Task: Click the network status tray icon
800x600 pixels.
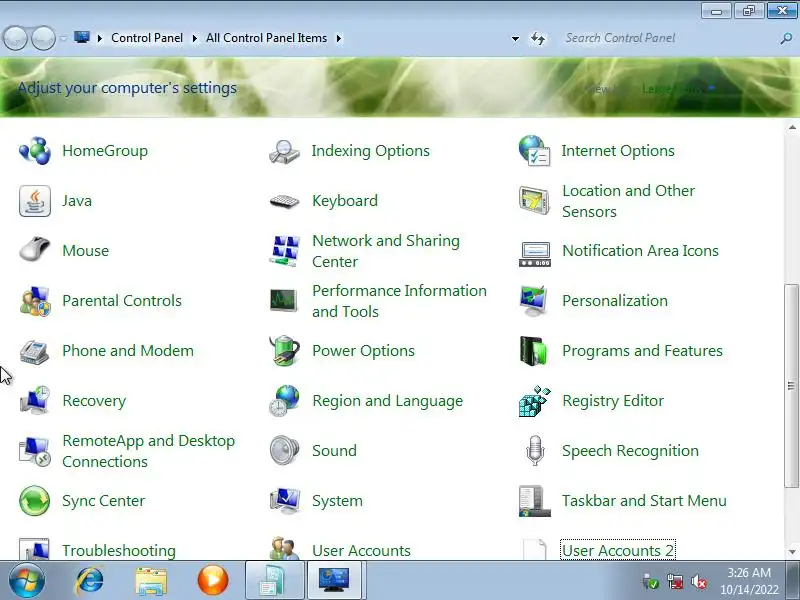Action: (x=674, y=581)
